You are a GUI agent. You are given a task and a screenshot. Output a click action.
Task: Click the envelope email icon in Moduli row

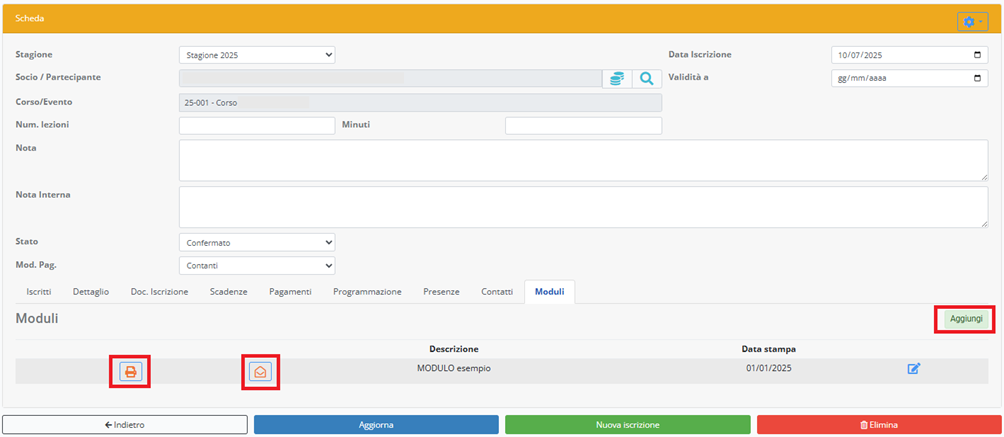[x=260, y=372]
